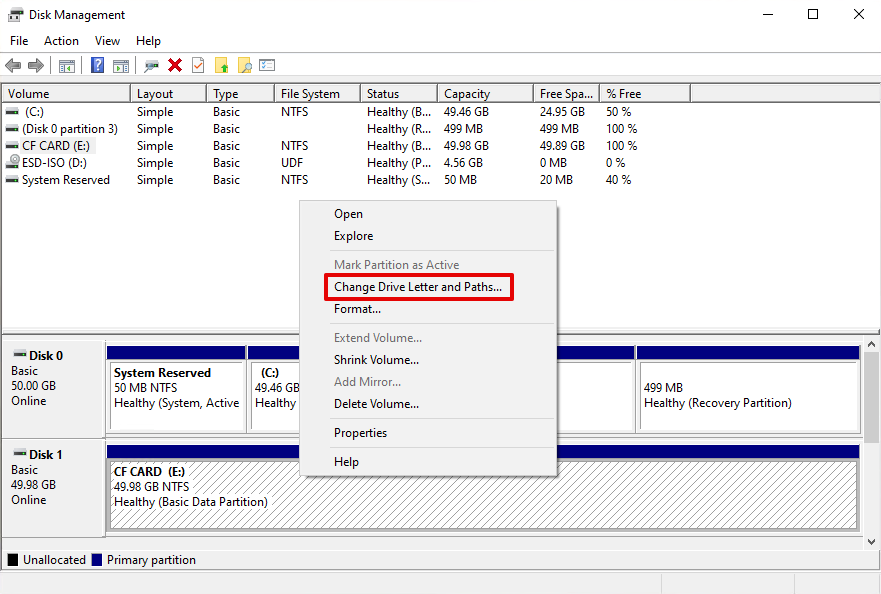Select the (C:) 49.46 GB partition block

(x=274, y=389)
